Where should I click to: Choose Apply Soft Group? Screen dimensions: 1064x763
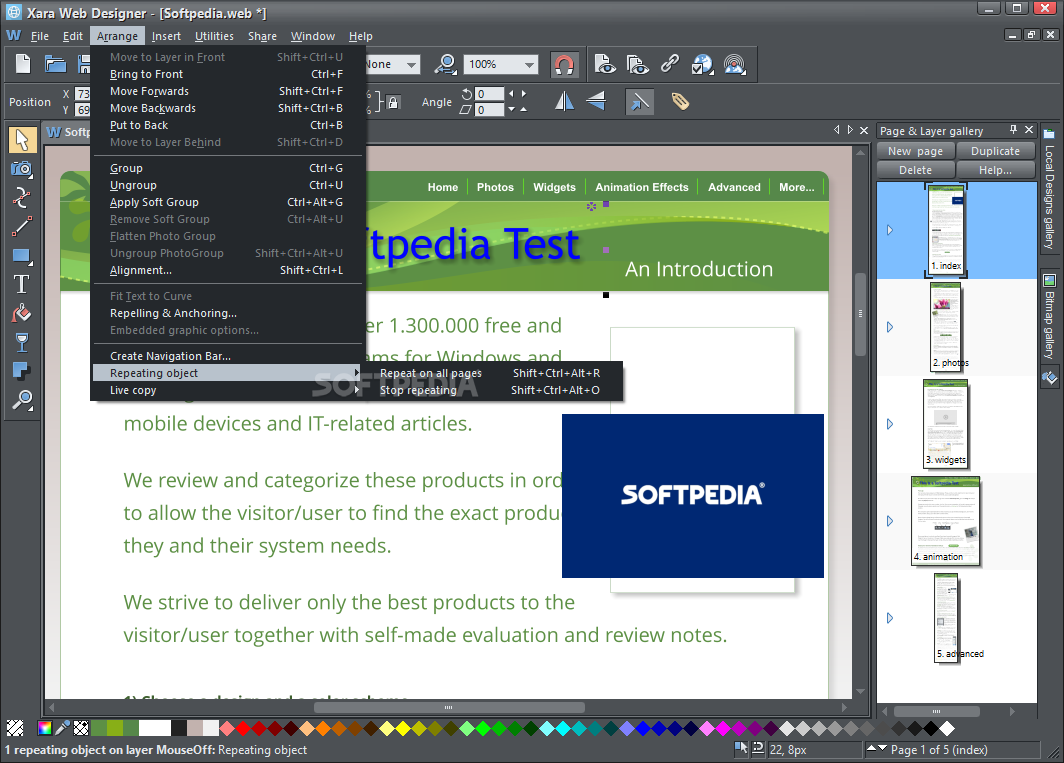pyautogui.click(x=227, y=202)
